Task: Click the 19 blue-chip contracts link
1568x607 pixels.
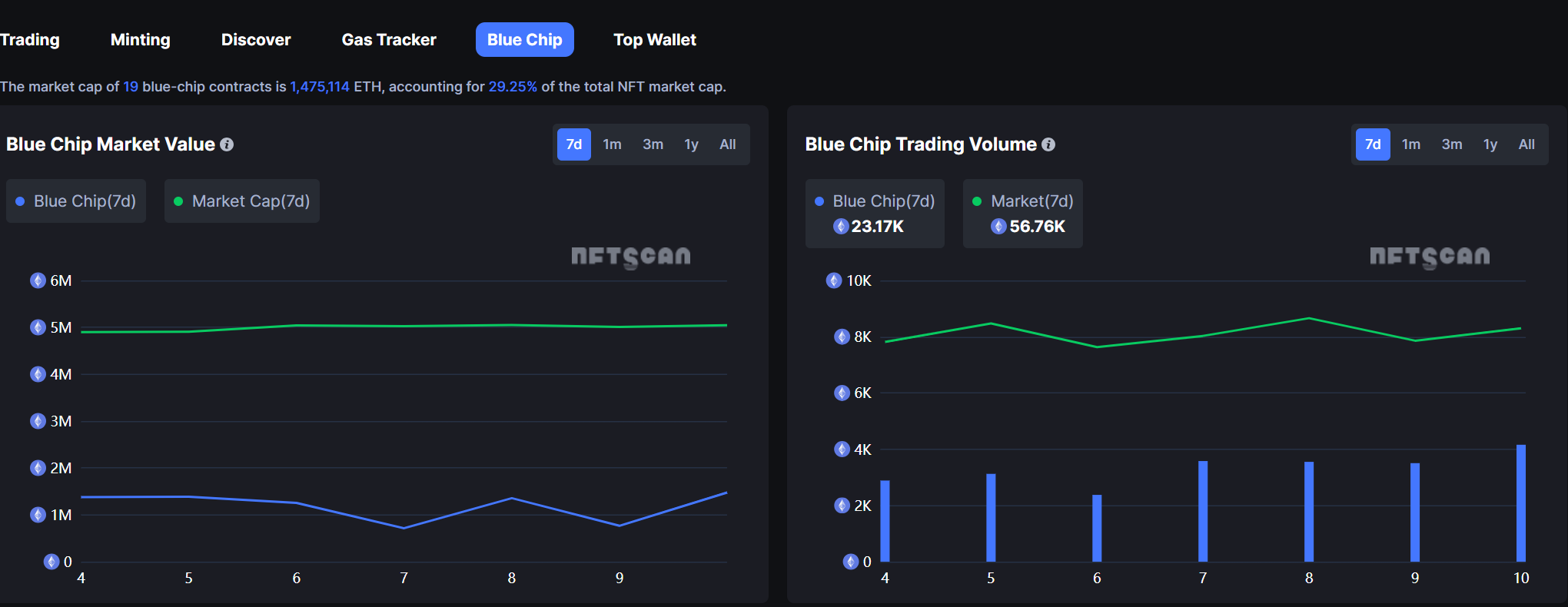Action: [131, 87]
